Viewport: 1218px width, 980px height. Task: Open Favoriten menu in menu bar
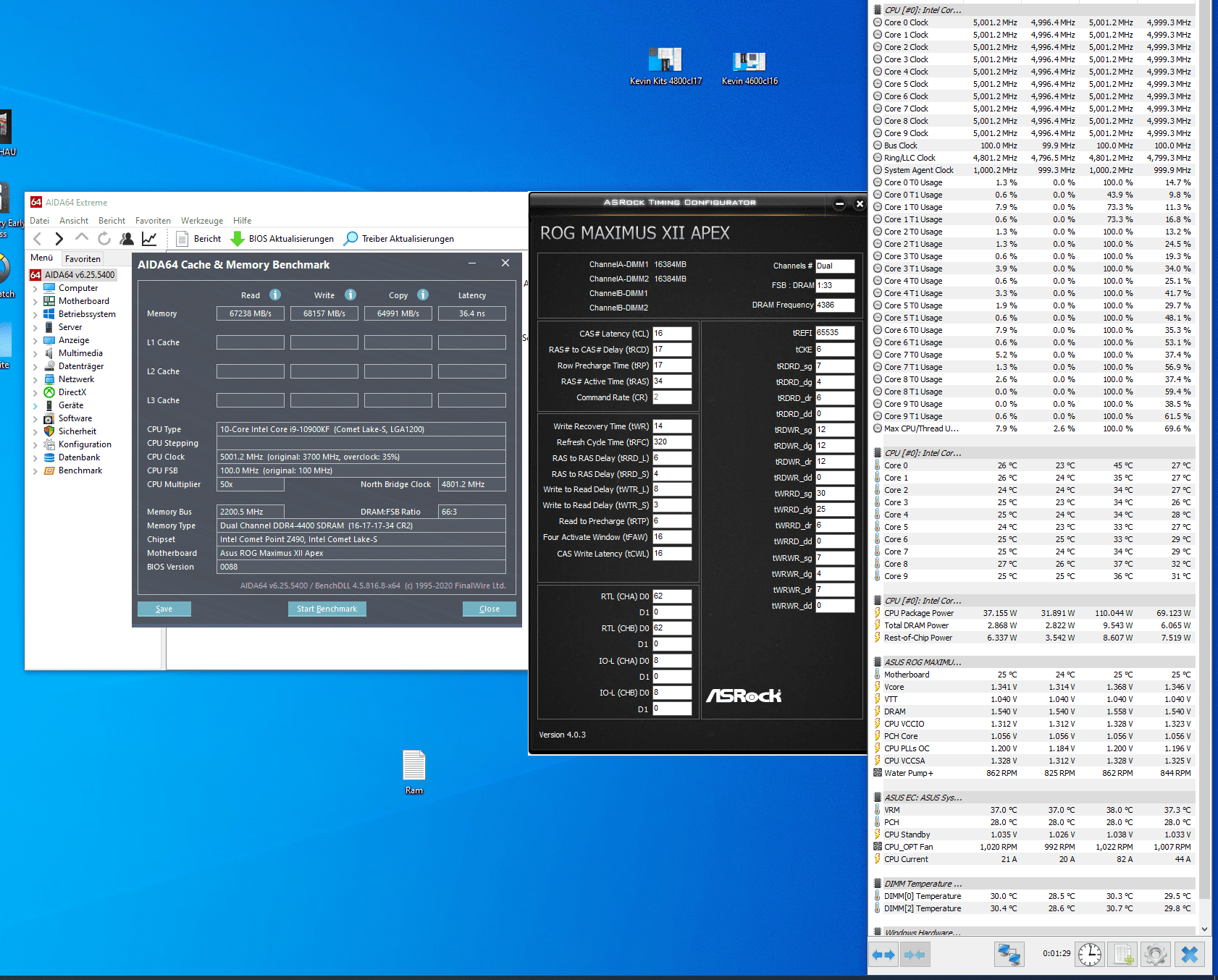[x=153, y=221]
